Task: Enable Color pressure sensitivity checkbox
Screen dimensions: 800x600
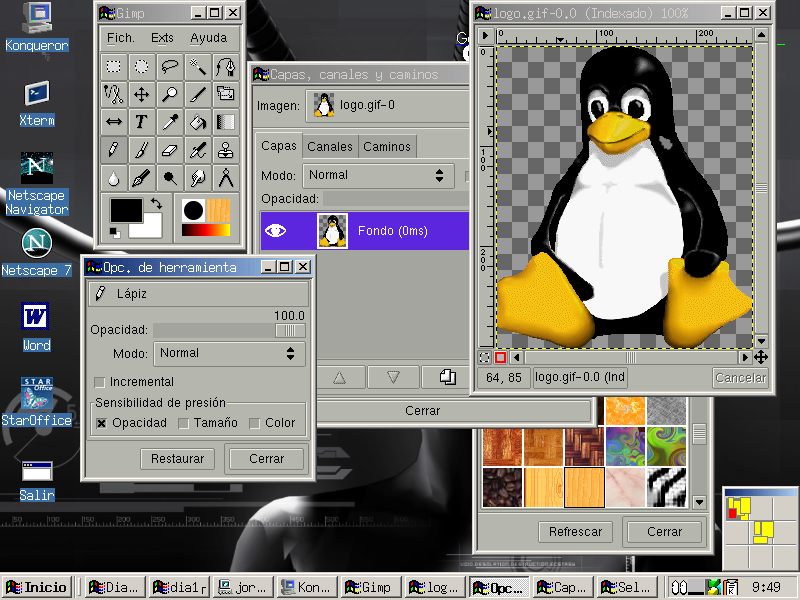Action: pyautogui.click(x=255, y=423)
